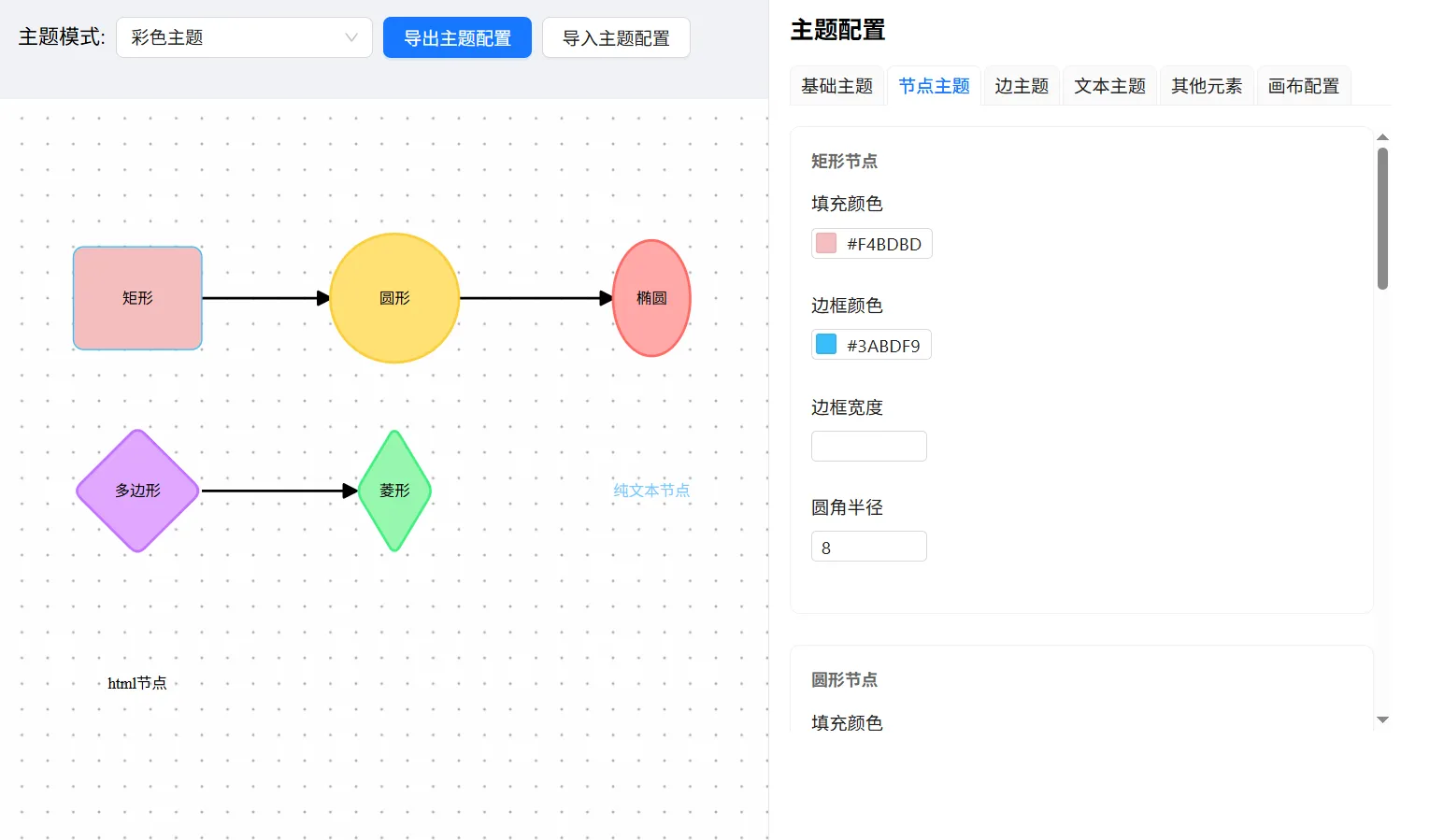Open the 主题模式 dropdown
The image size is (1444, 840).
[244, 37]
